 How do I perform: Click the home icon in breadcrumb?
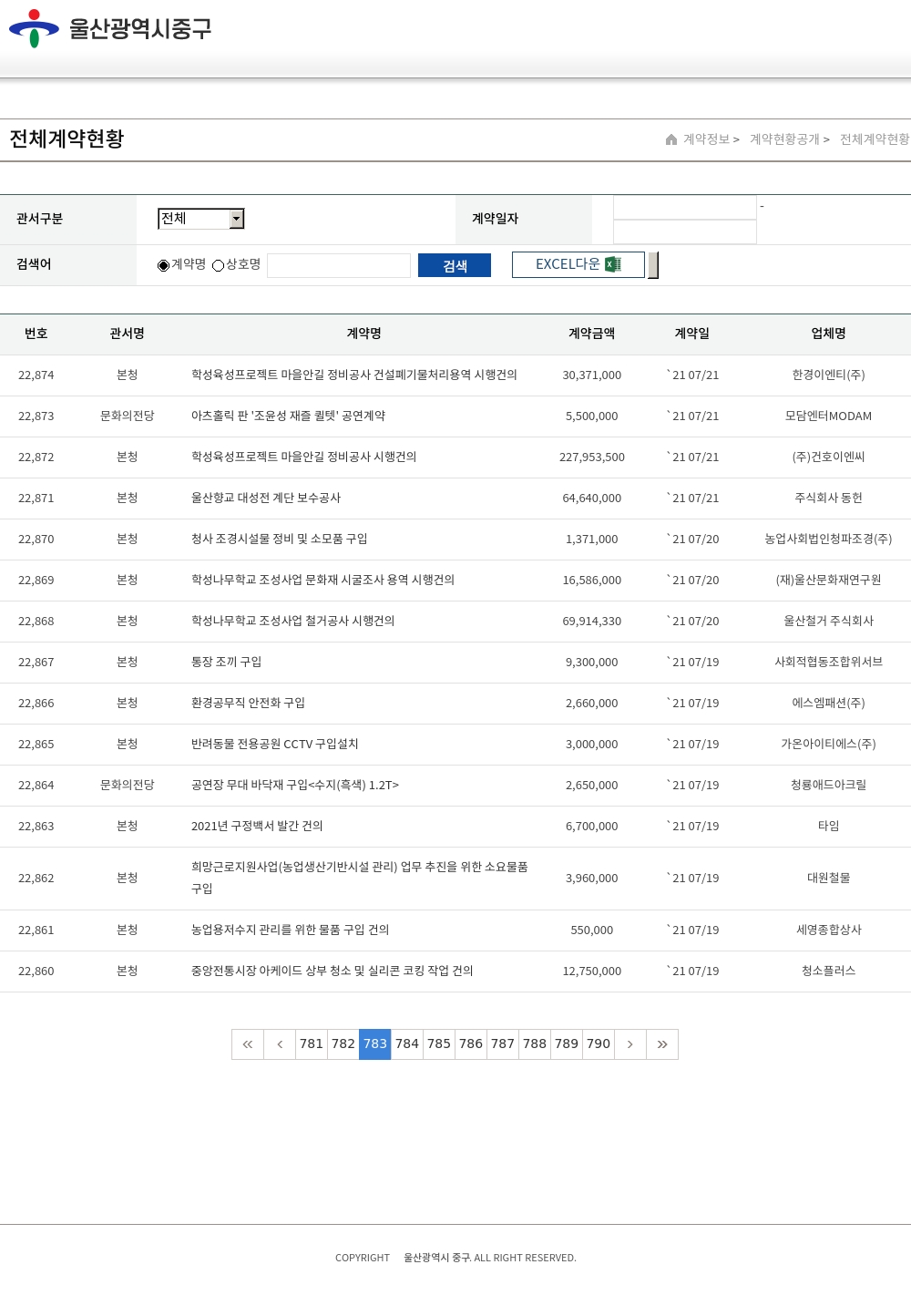point(671,139)
